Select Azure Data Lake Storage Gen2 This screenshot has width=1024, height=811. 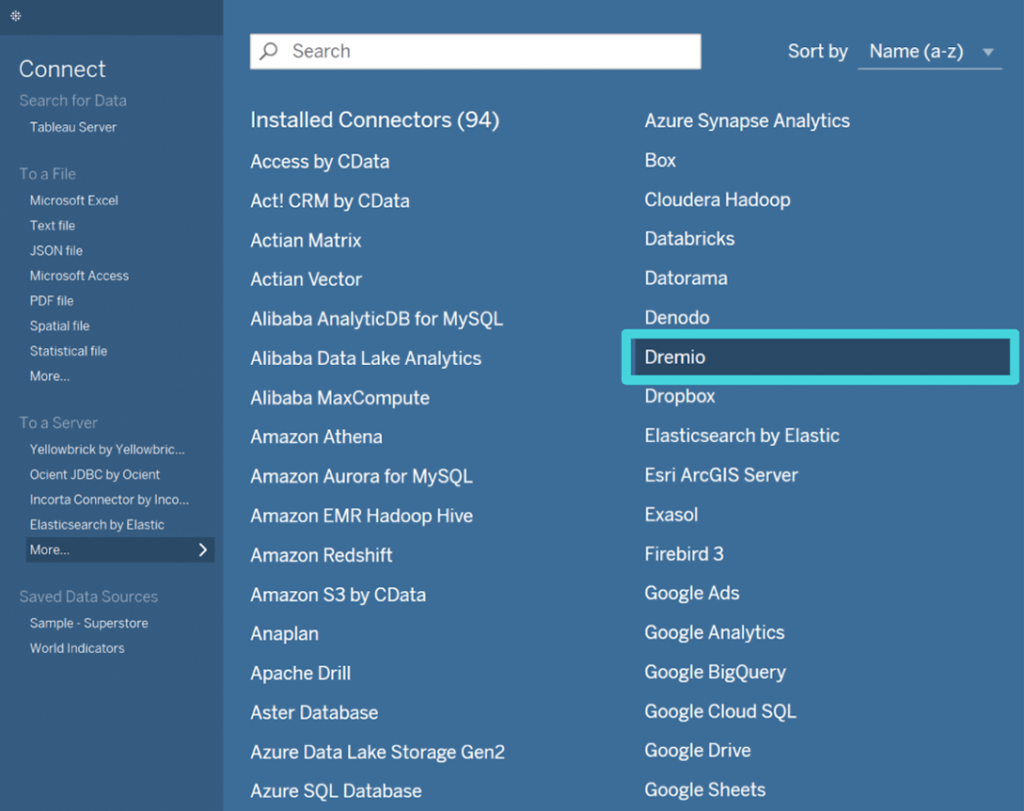(377, 752)
